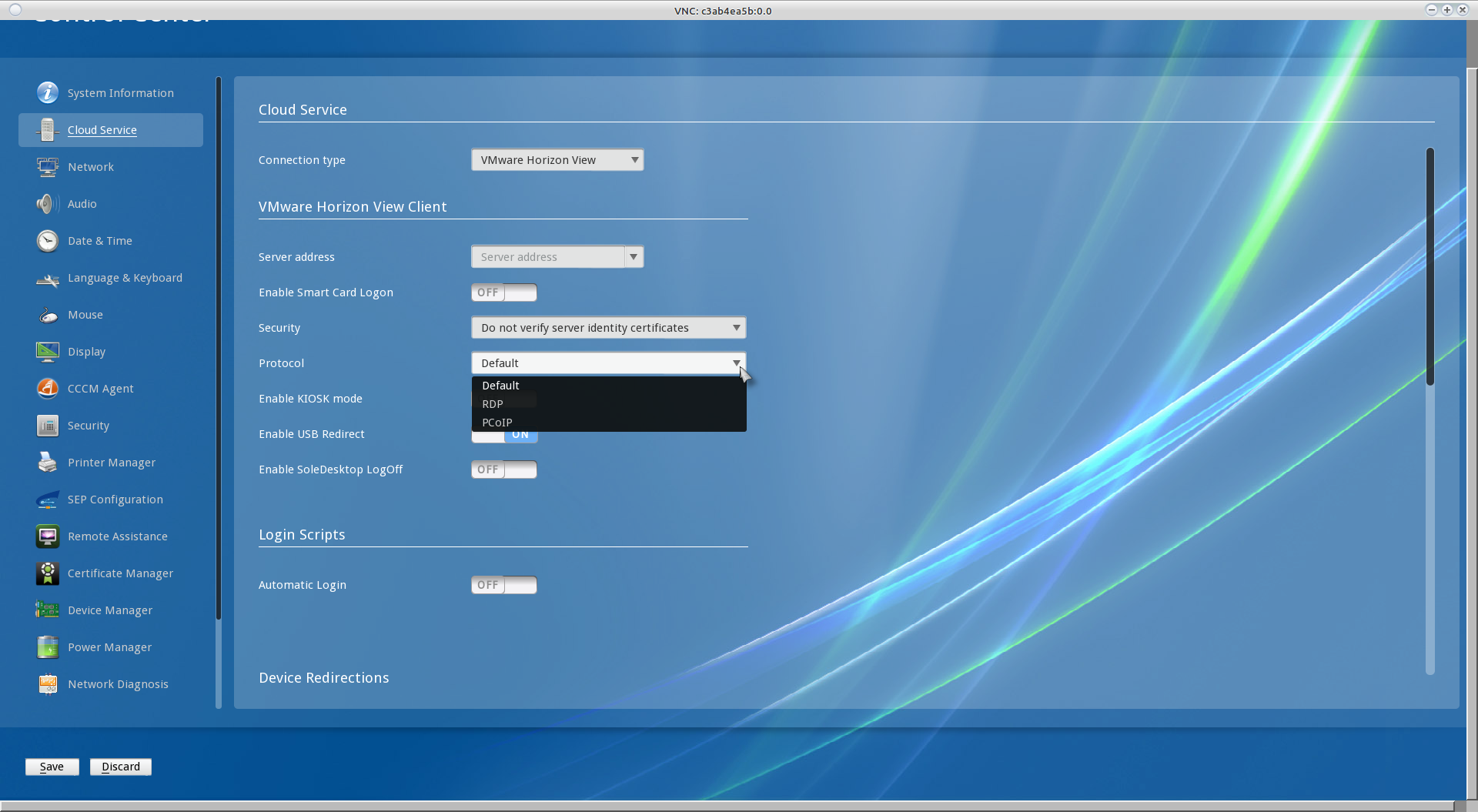Open the Security icon in sidebar
1478x812 pixels.
point(48,426)
